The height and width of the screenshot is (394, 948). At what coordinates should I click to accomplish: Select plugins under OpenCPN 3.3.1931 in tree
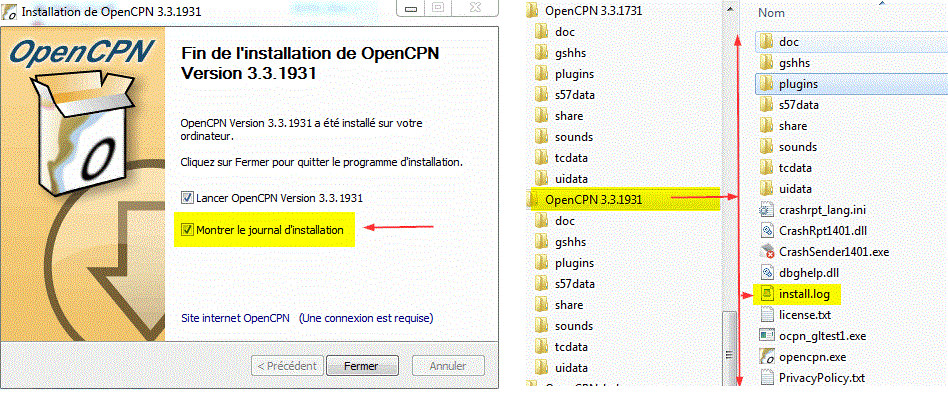(x=574, y=263)
